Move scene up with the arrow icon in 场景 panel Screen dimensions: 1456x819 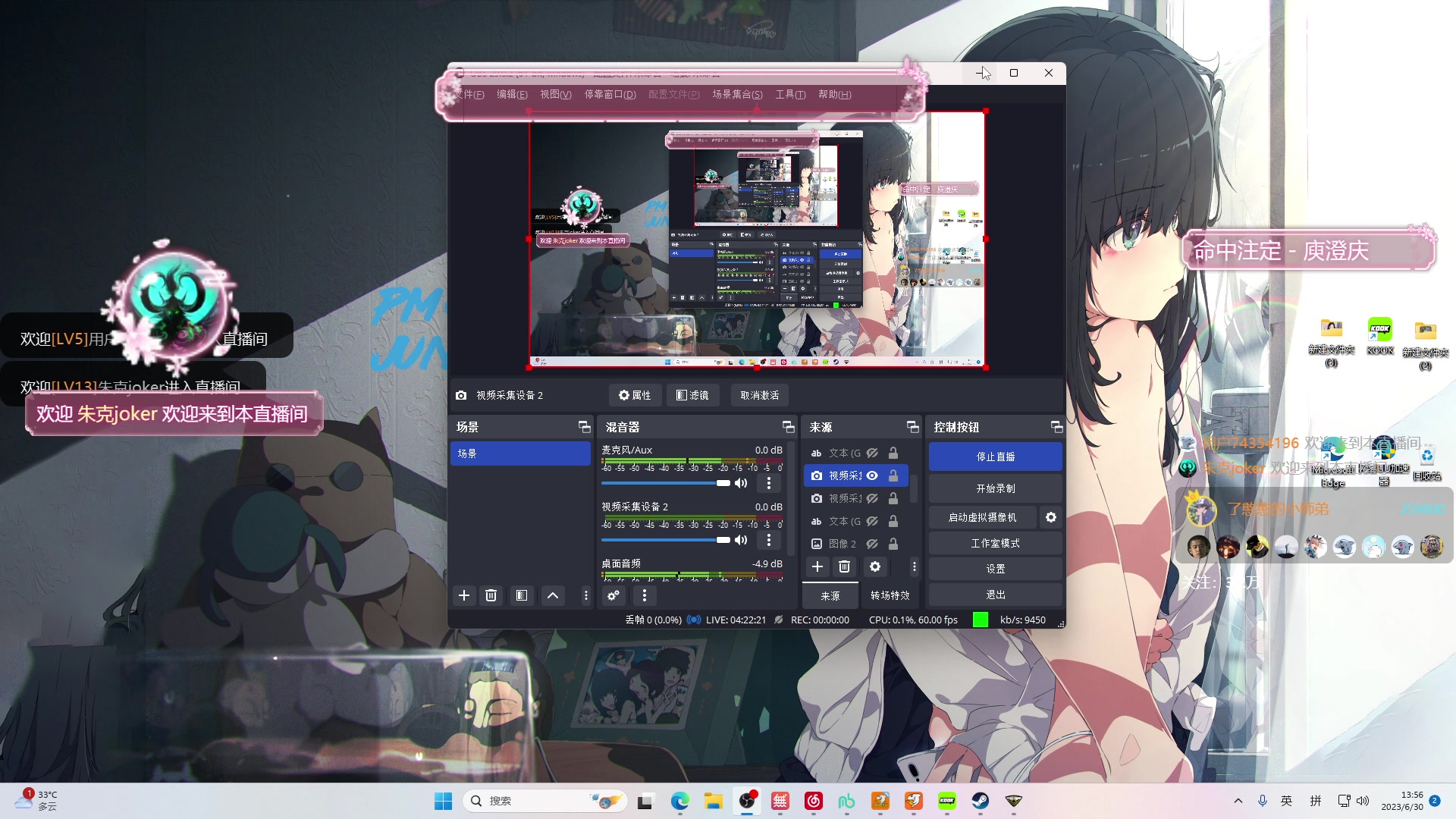(x=553, y=595)
